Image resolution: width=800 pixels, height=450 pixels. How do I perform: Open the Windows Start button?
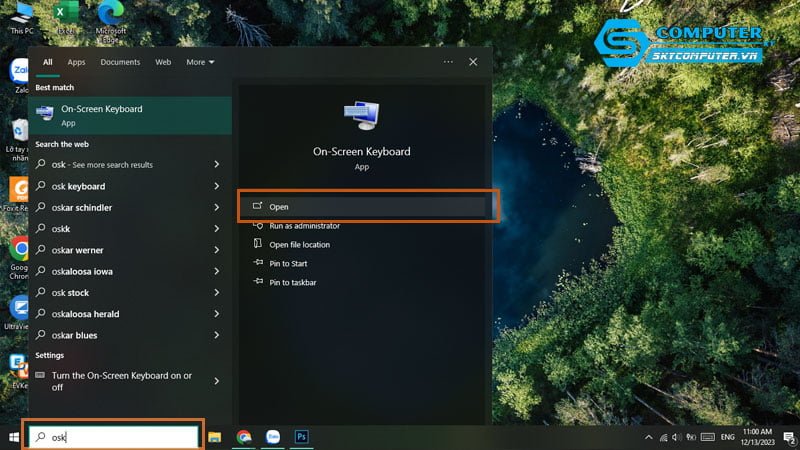pyautogui.click(x=14, y=437)
